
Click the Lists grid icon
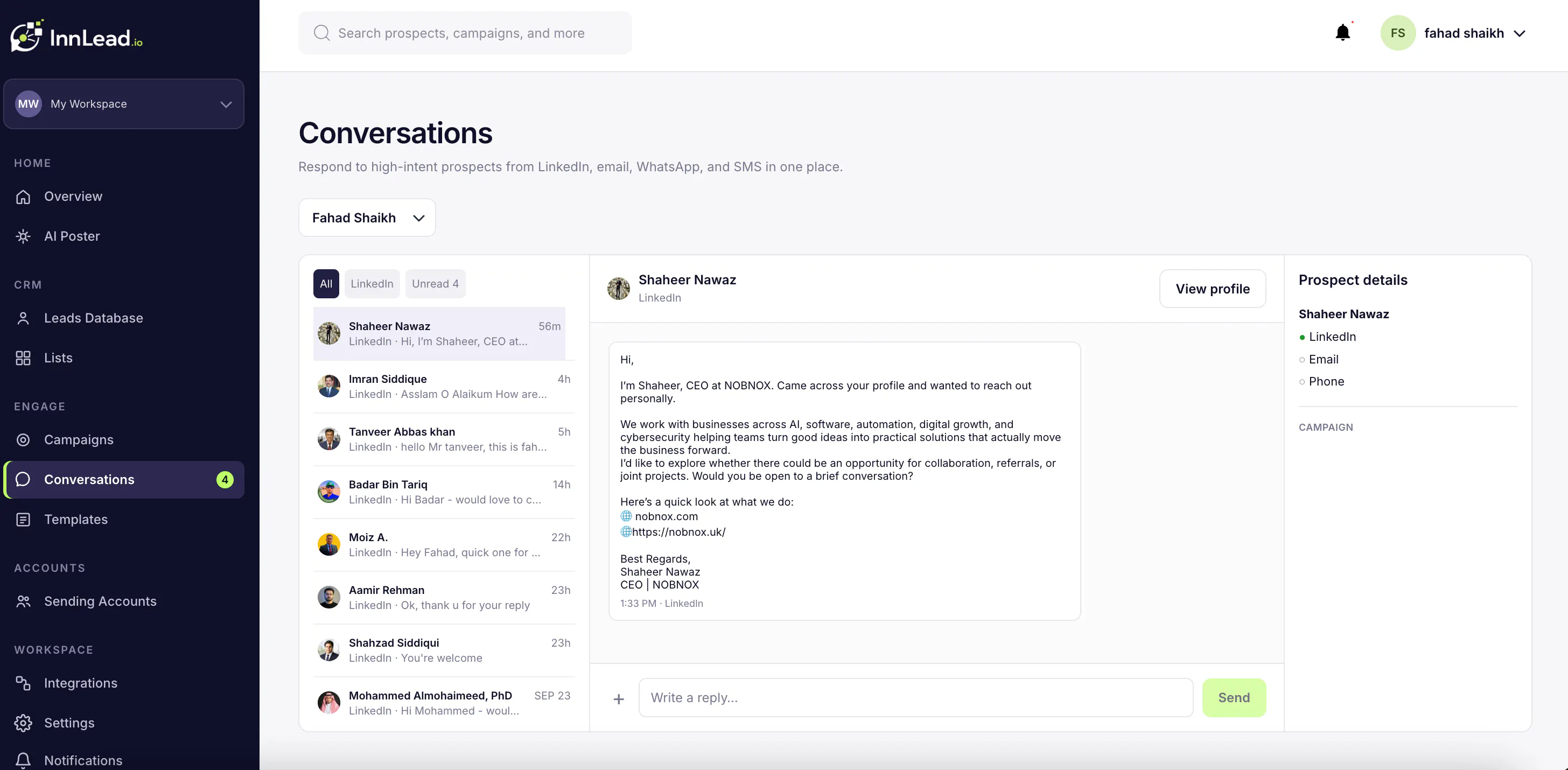(x=23, y=358)
